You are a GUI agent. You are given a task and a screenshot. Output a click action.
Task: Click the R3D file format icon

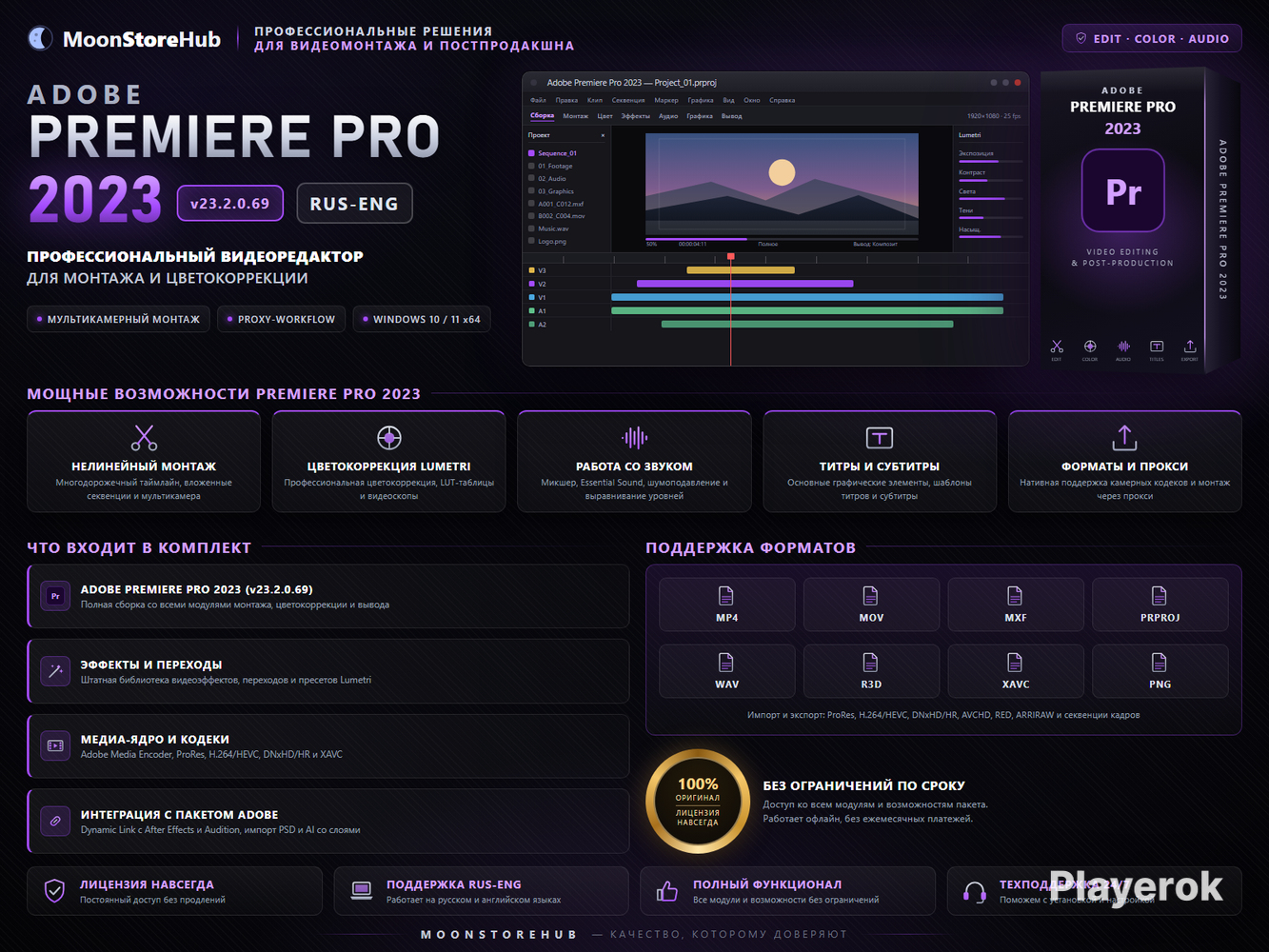coord(870,663)
